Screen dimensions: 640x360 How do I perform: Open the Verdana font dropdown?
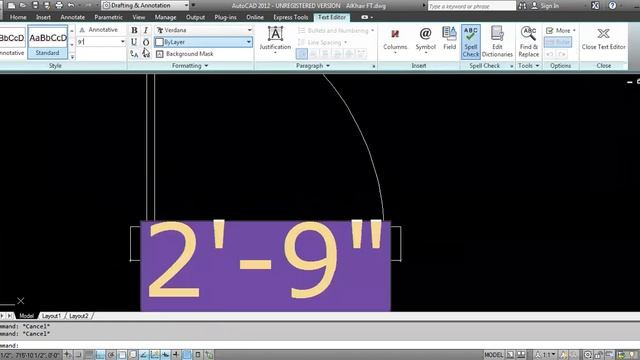tap(204, 30)
